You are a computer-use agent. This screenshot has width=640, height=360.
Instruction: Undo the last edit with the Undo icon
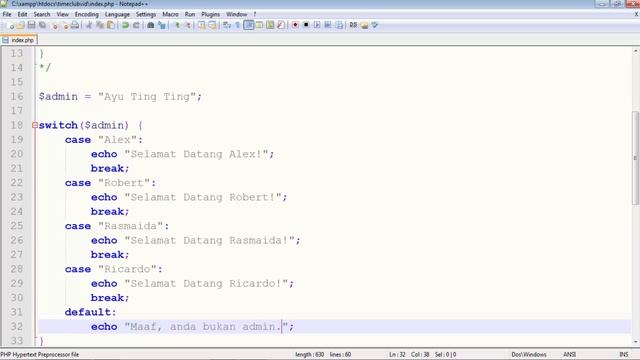click(x=125, y=25)
